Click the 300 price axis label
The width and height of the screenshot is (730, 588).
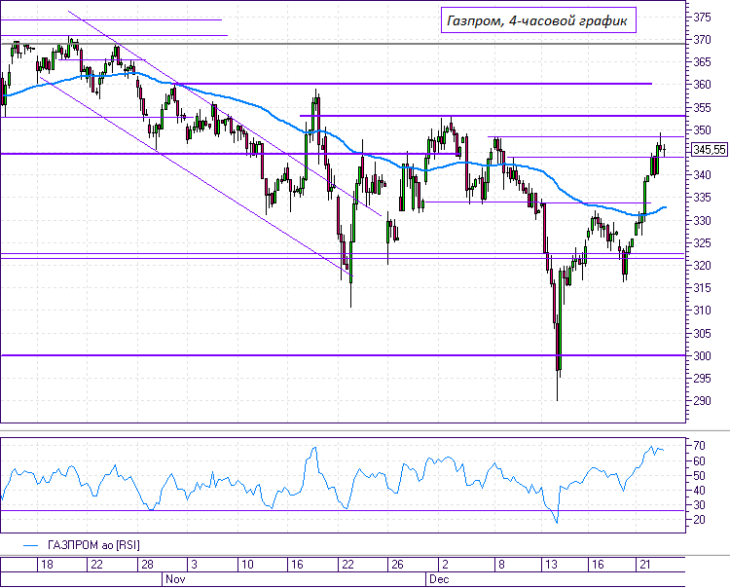pyautogui.click(x=702, y=356)
